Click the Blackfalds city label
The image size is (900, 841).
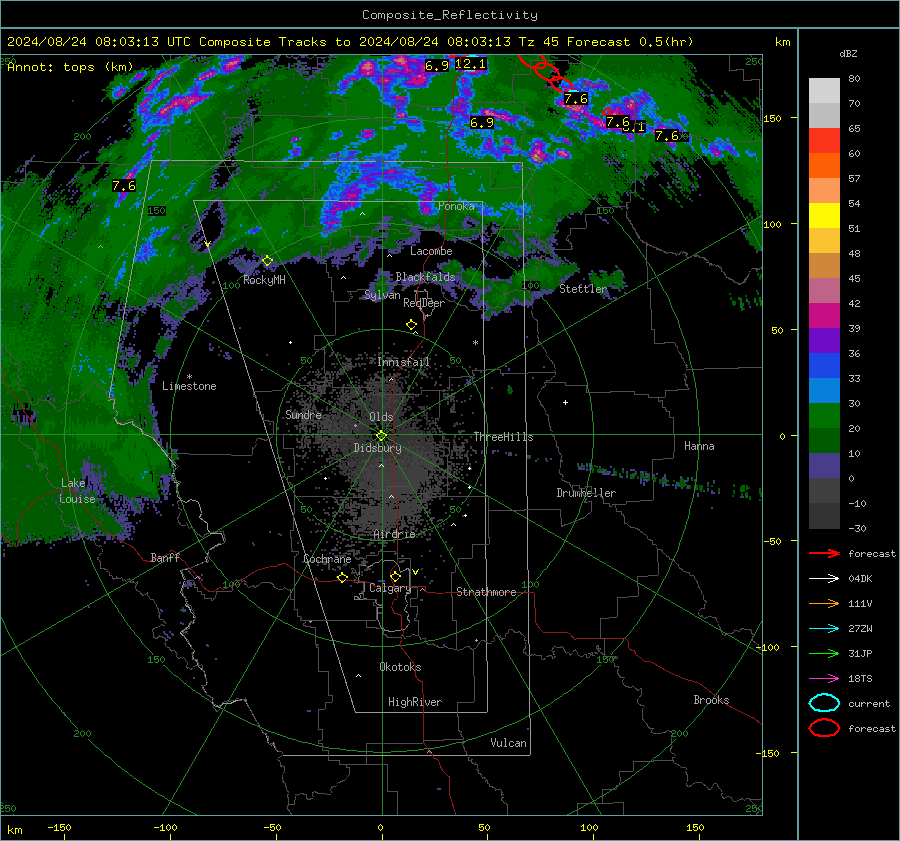[425, 277]
